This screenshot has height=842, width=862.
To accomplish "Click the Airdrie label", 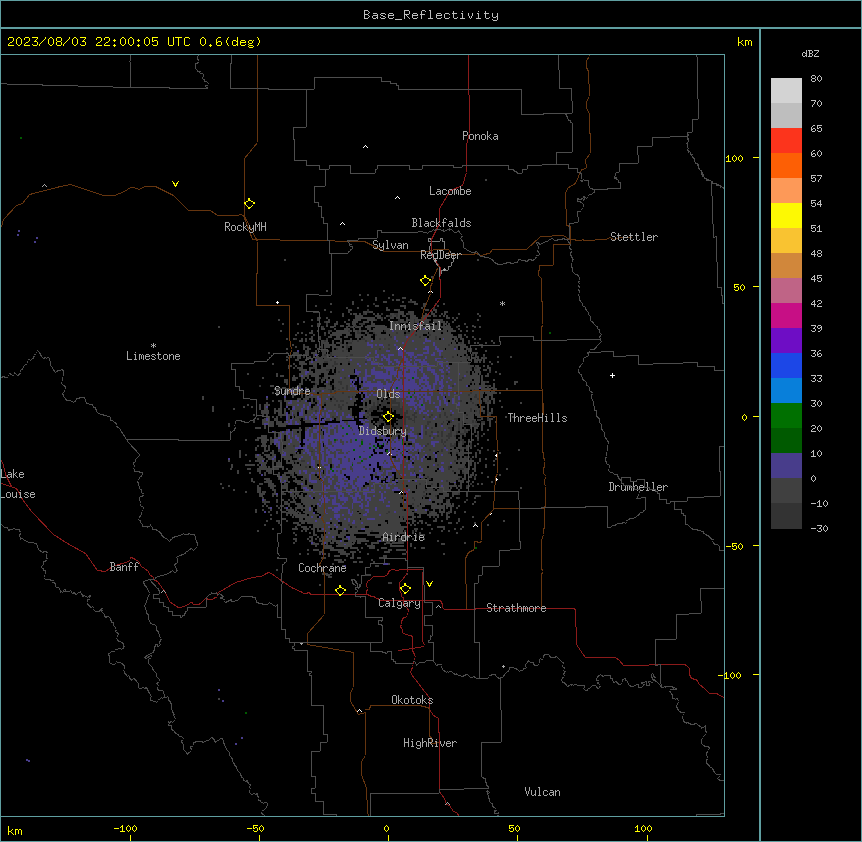I will click(404, 537).
